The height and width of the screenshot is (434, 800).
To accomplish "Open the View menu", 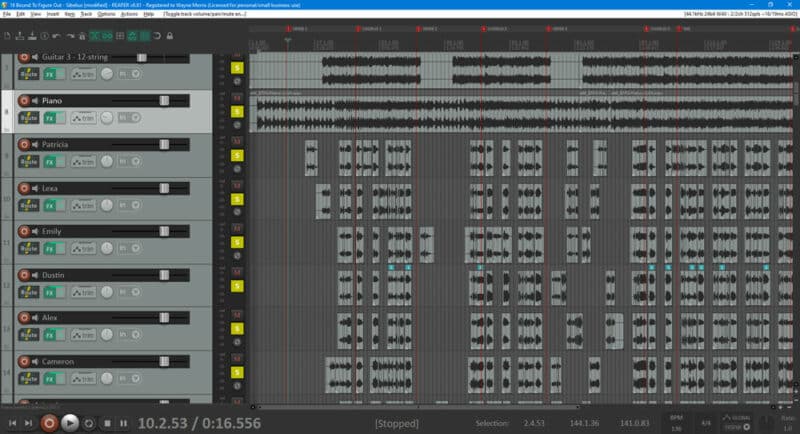I will 36,14.
